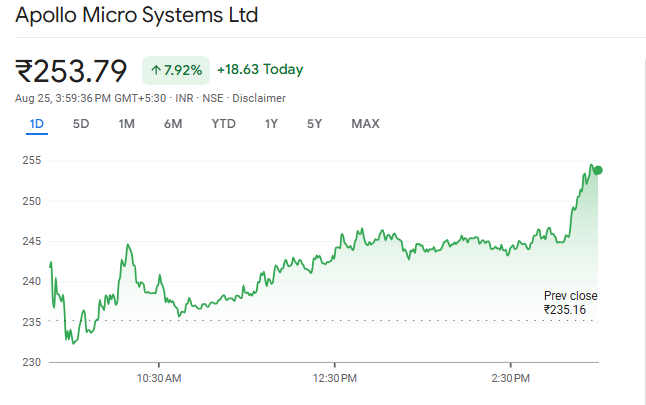Click the +18.63 Today change text
This screenshot has height=405, width=646.
259,70
